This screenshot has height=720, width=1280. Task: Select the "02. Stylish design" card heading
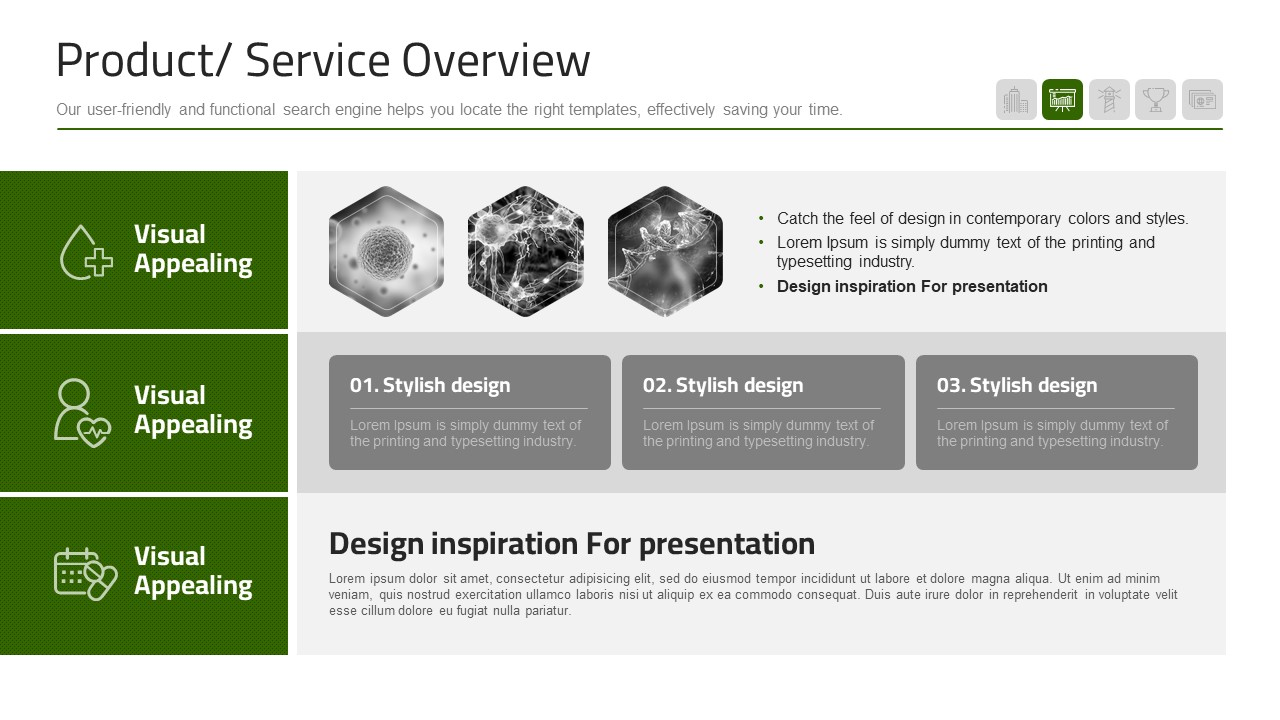(x=723, y=385)
